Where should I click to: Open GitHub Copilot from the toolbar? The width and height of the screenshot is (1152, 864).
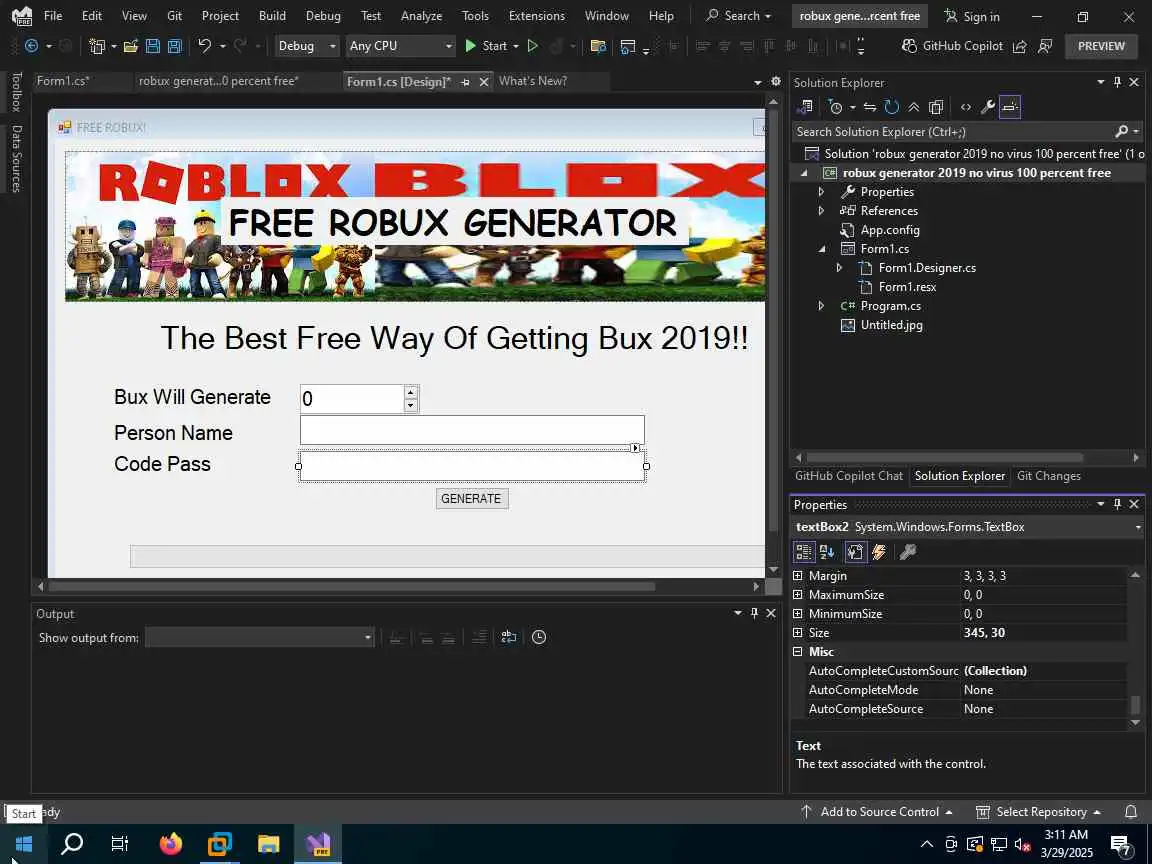[x=952, y=46]
